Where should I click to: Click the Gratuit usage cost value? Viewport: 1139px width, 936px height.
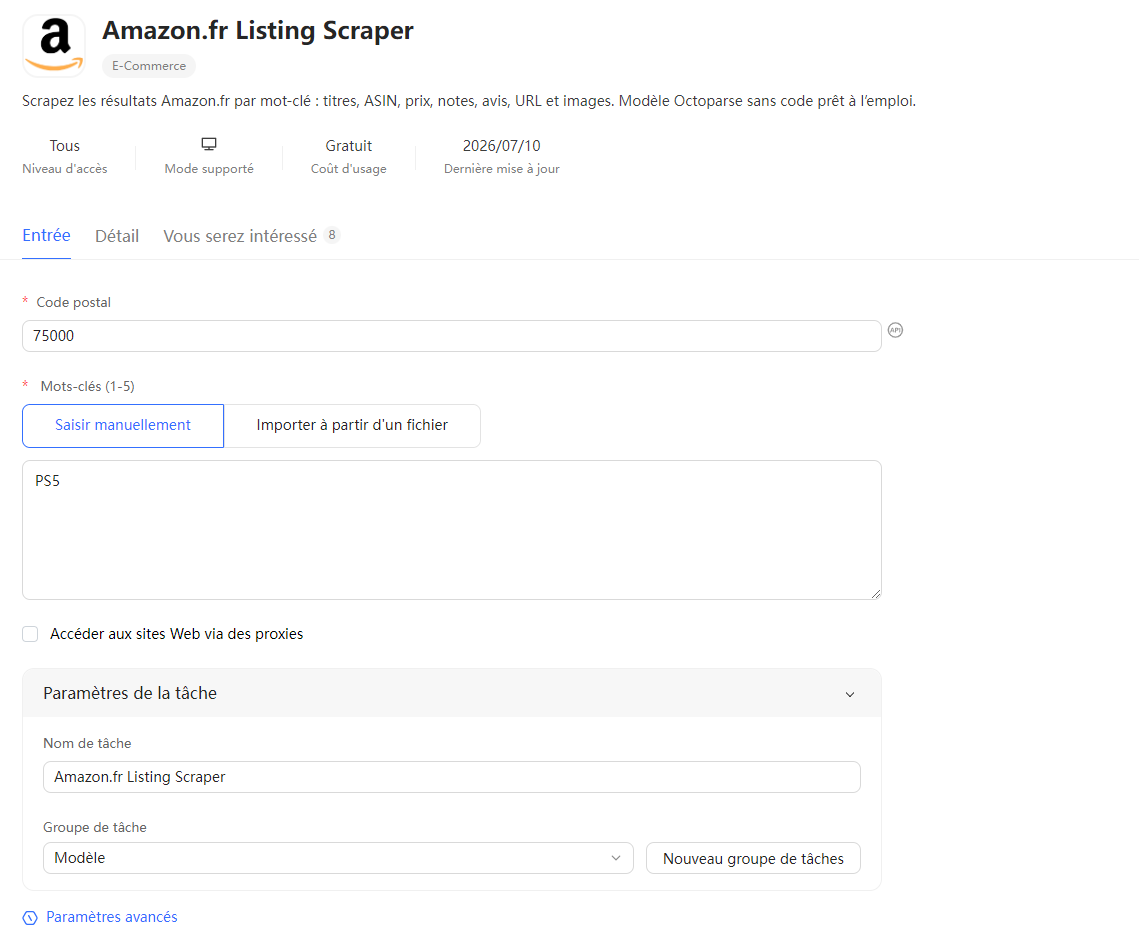point(349,146)
